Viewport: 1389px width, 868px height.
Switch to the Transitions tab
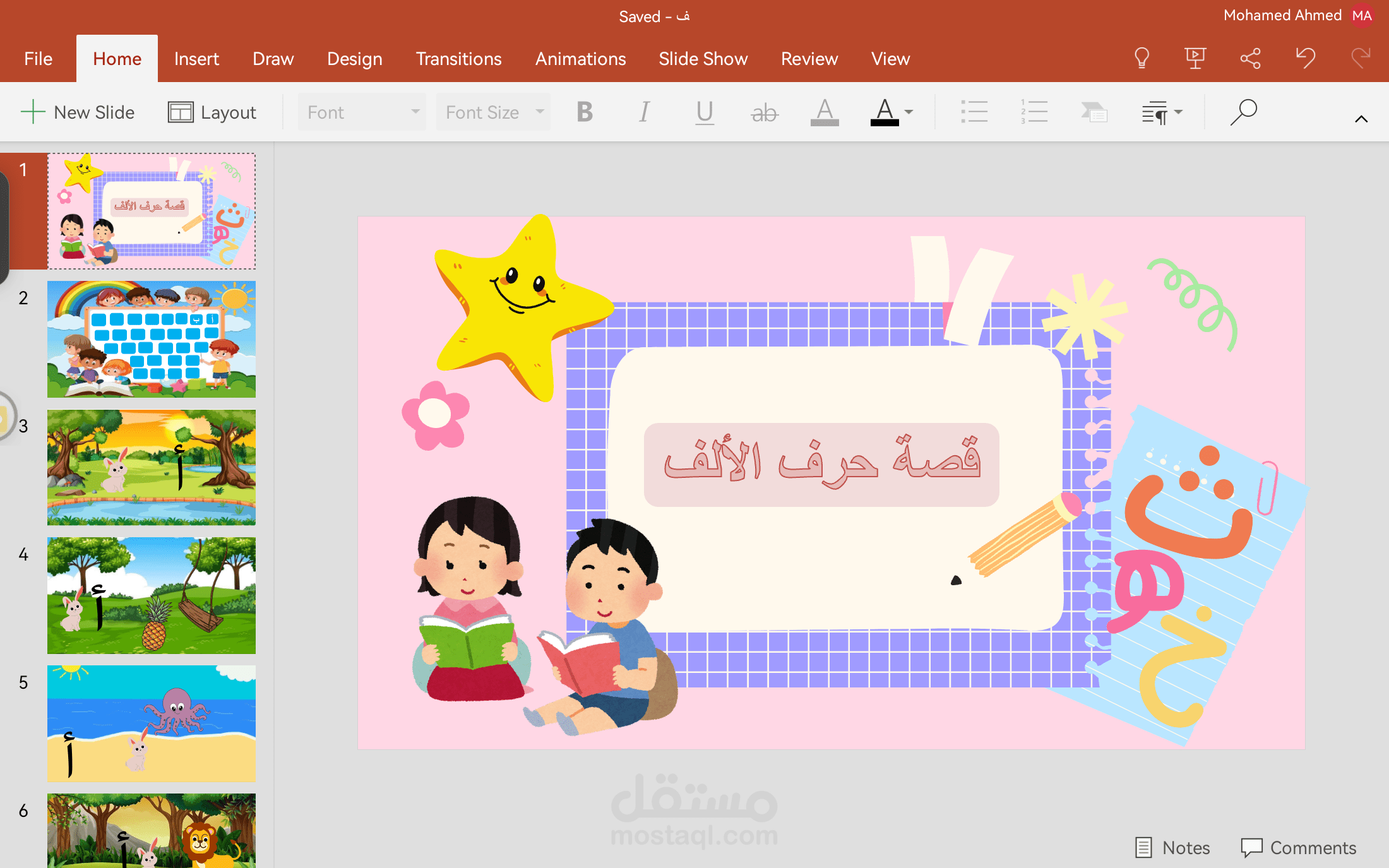tap(458, 59)
